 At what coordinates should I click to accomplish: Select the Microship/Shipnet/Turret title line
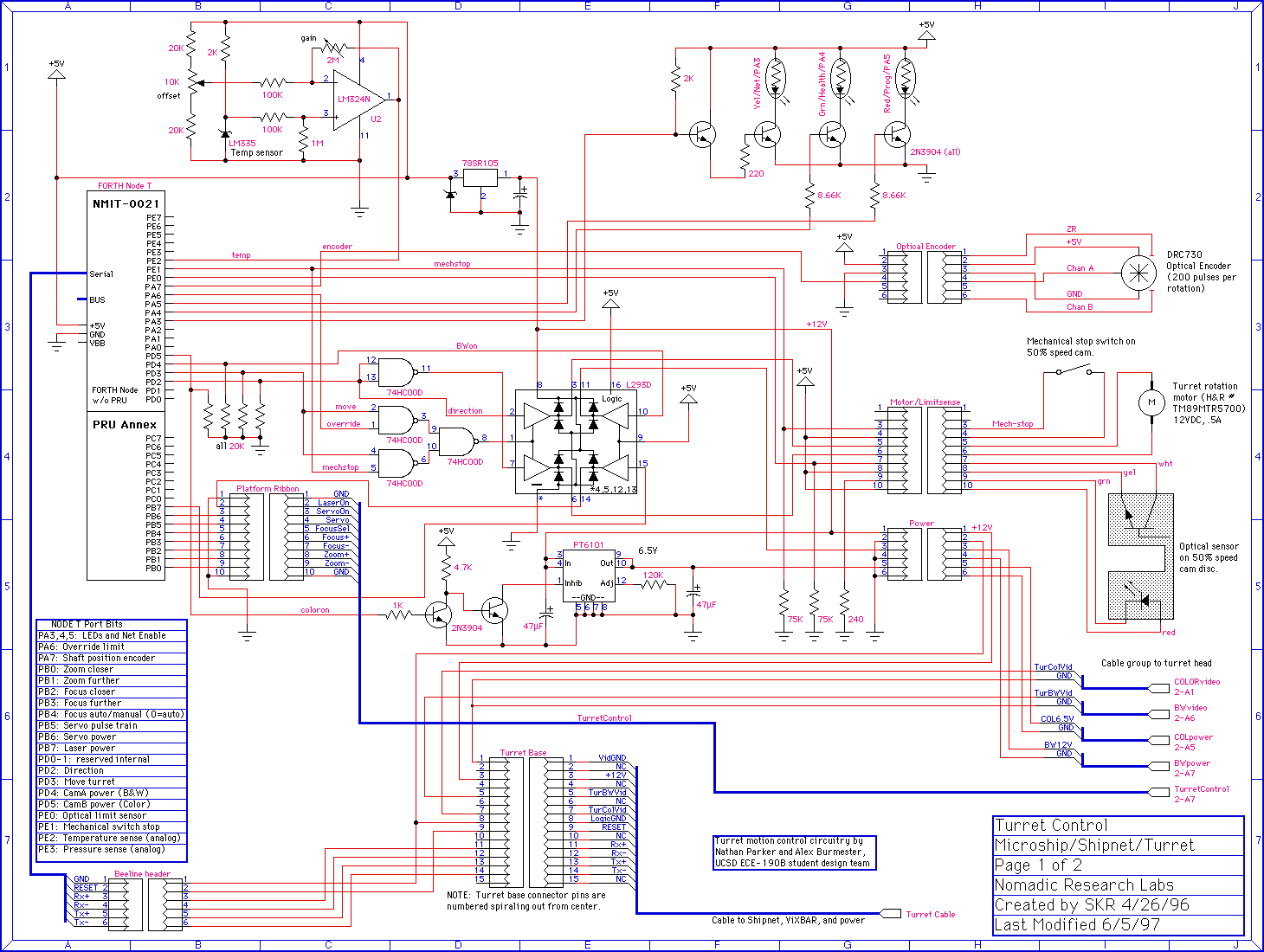click(x=1094, y=845)
